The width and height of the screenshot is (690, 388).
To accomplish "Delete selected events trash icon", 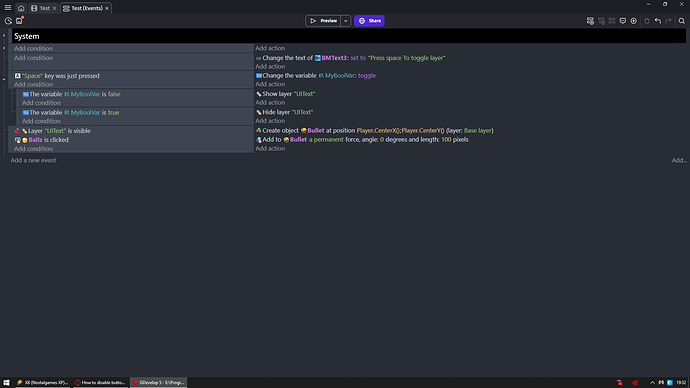I will (x=646, y=21).
